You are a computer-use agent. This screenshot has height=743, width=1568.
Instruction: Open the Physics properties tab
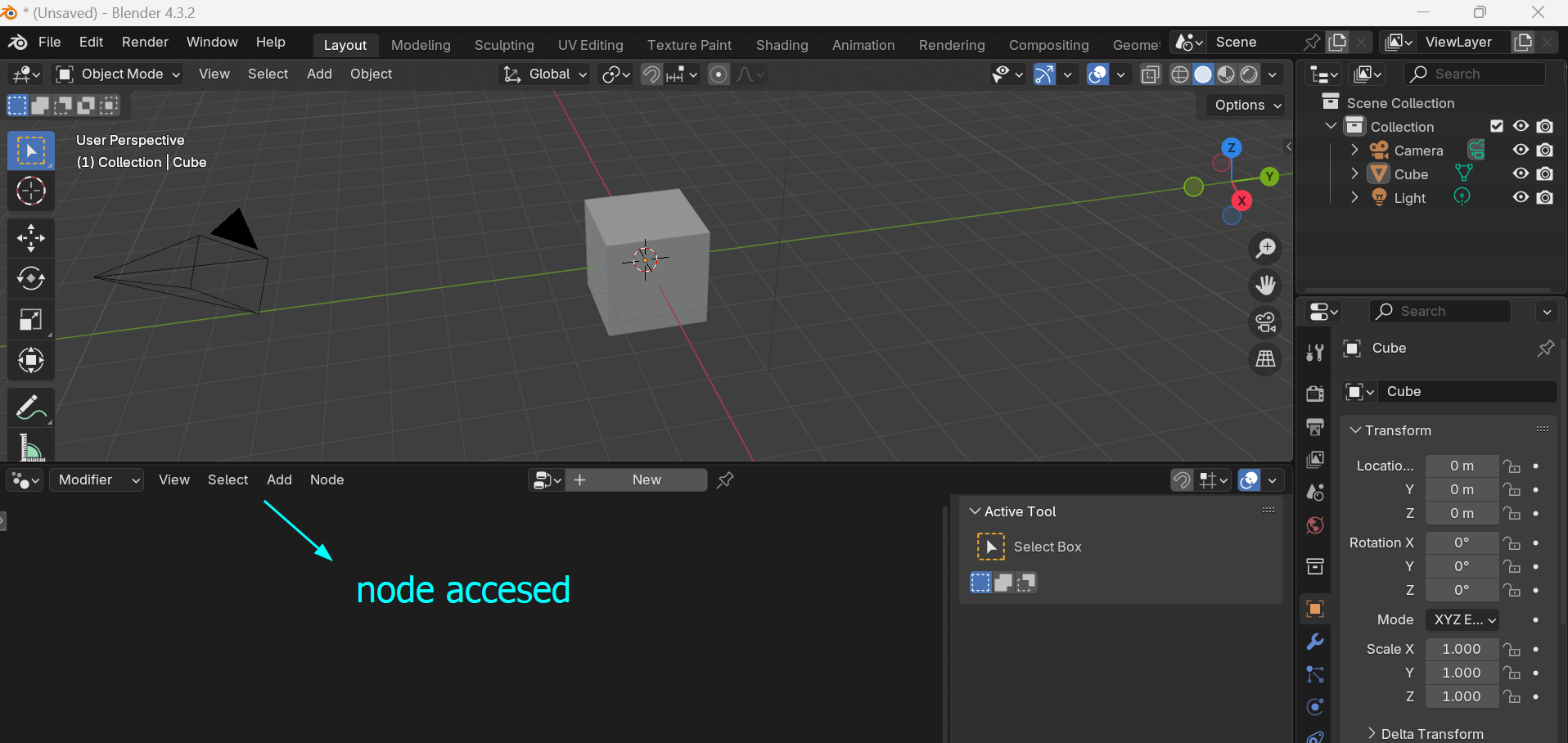pyautogui.click(x=1315, y=707)
